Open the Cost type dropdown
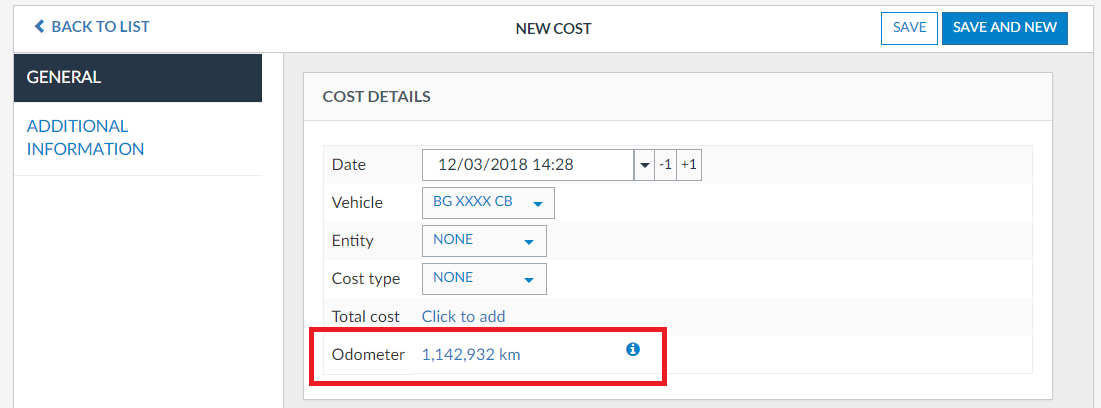This screenshot has width=1101, height=408. tap(484, 279)
